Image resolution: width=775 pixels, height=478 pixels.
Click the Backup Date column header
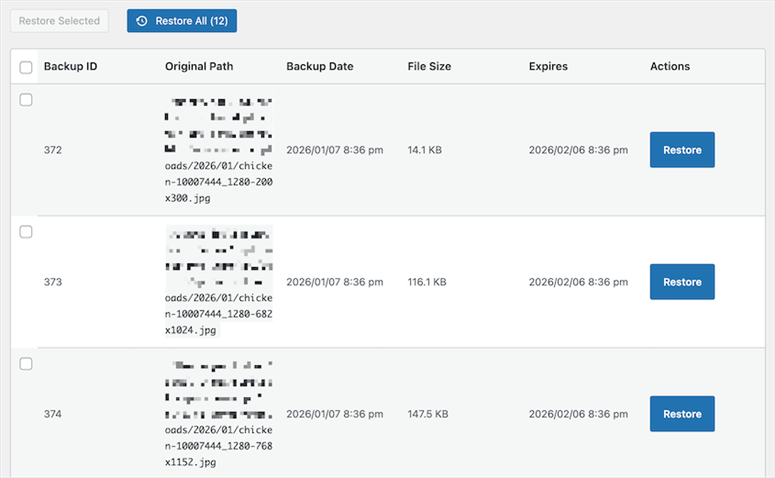point(319,67)
